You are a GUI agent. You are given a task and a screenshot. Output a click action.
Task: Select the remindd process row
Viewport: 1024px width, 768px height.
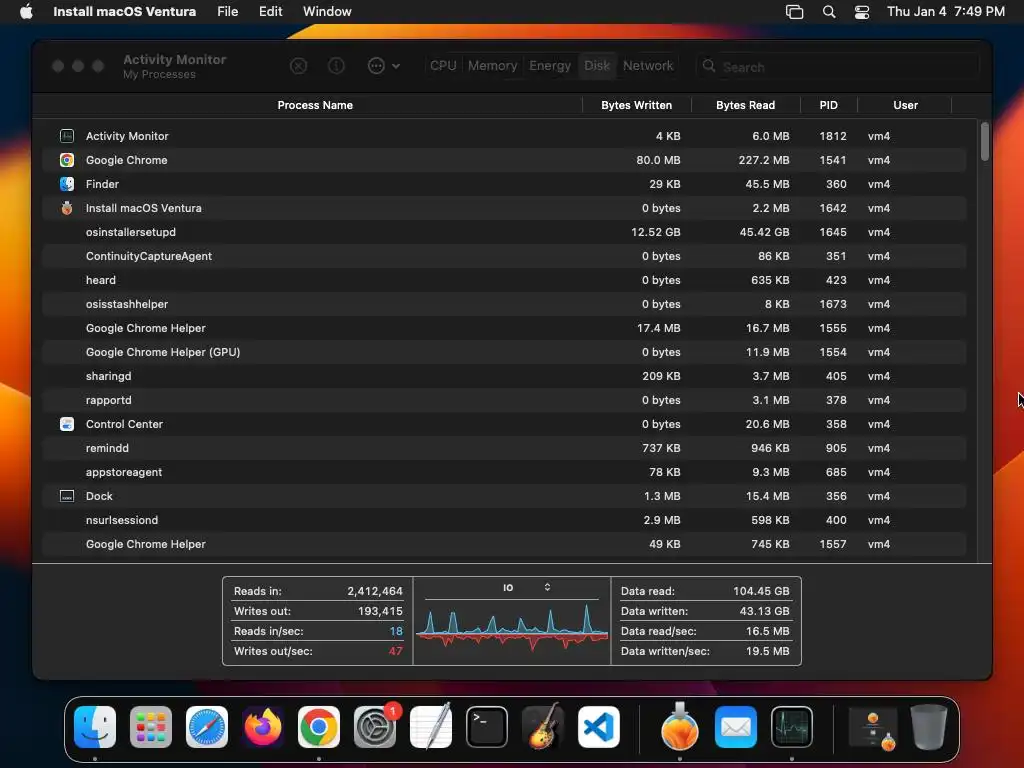[504, 448]
